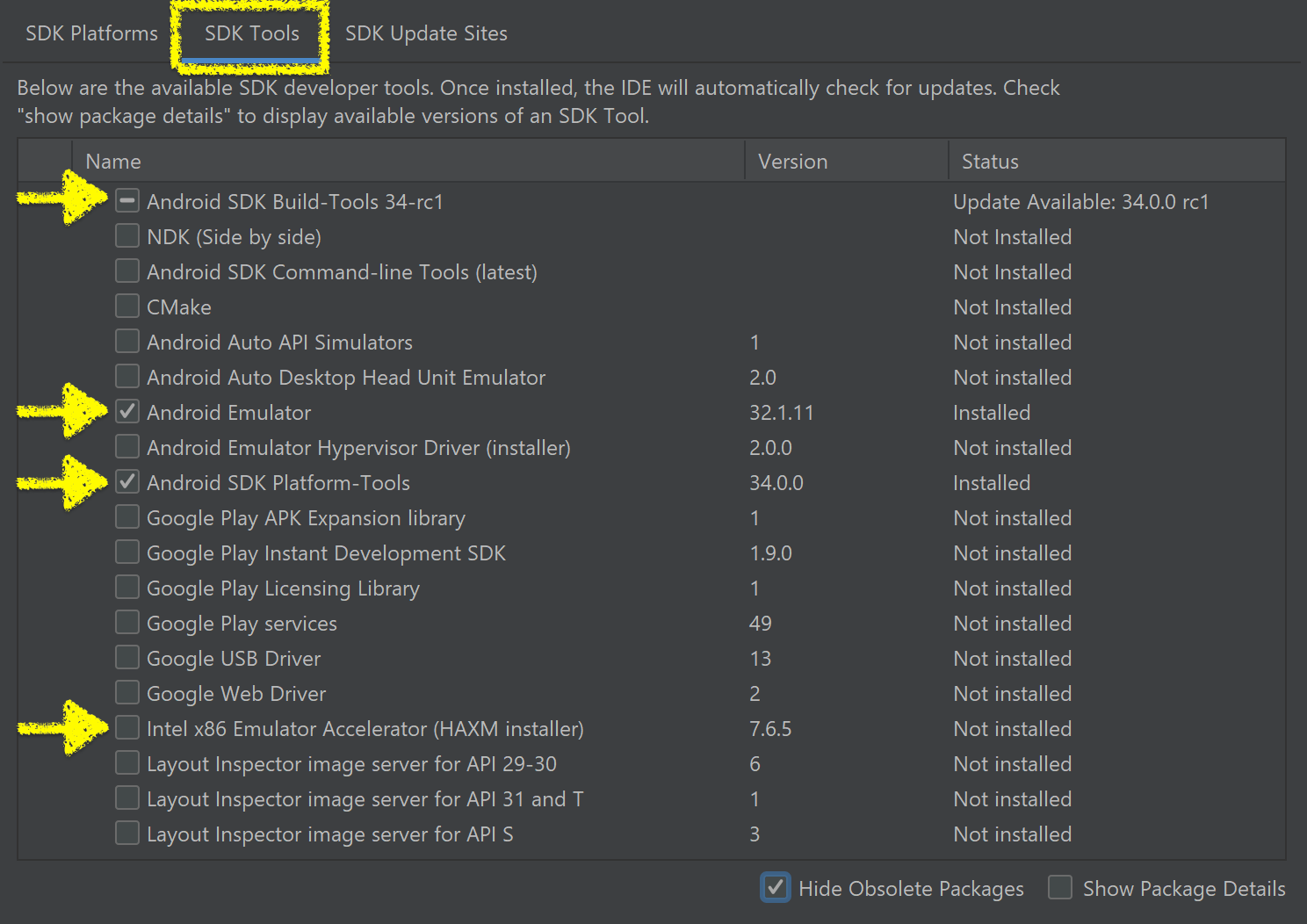Click version value '32.1.11'
This screenshot has width=1307, height=924.
pyautogui.click(x=782, y=413)
